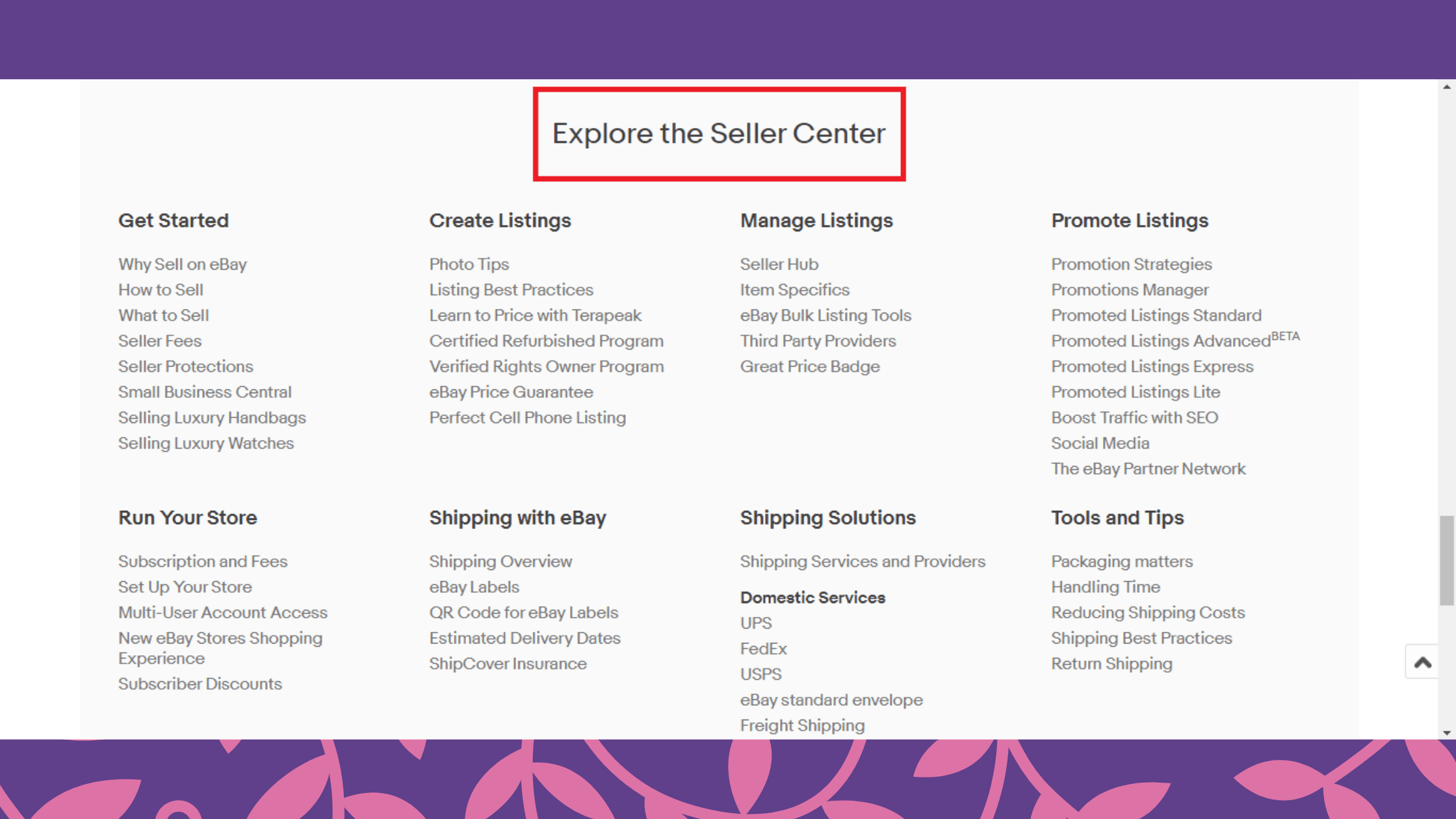Go to Subscription and Fees
Viewport: 1456px width, 819px height.
[203, 562]
